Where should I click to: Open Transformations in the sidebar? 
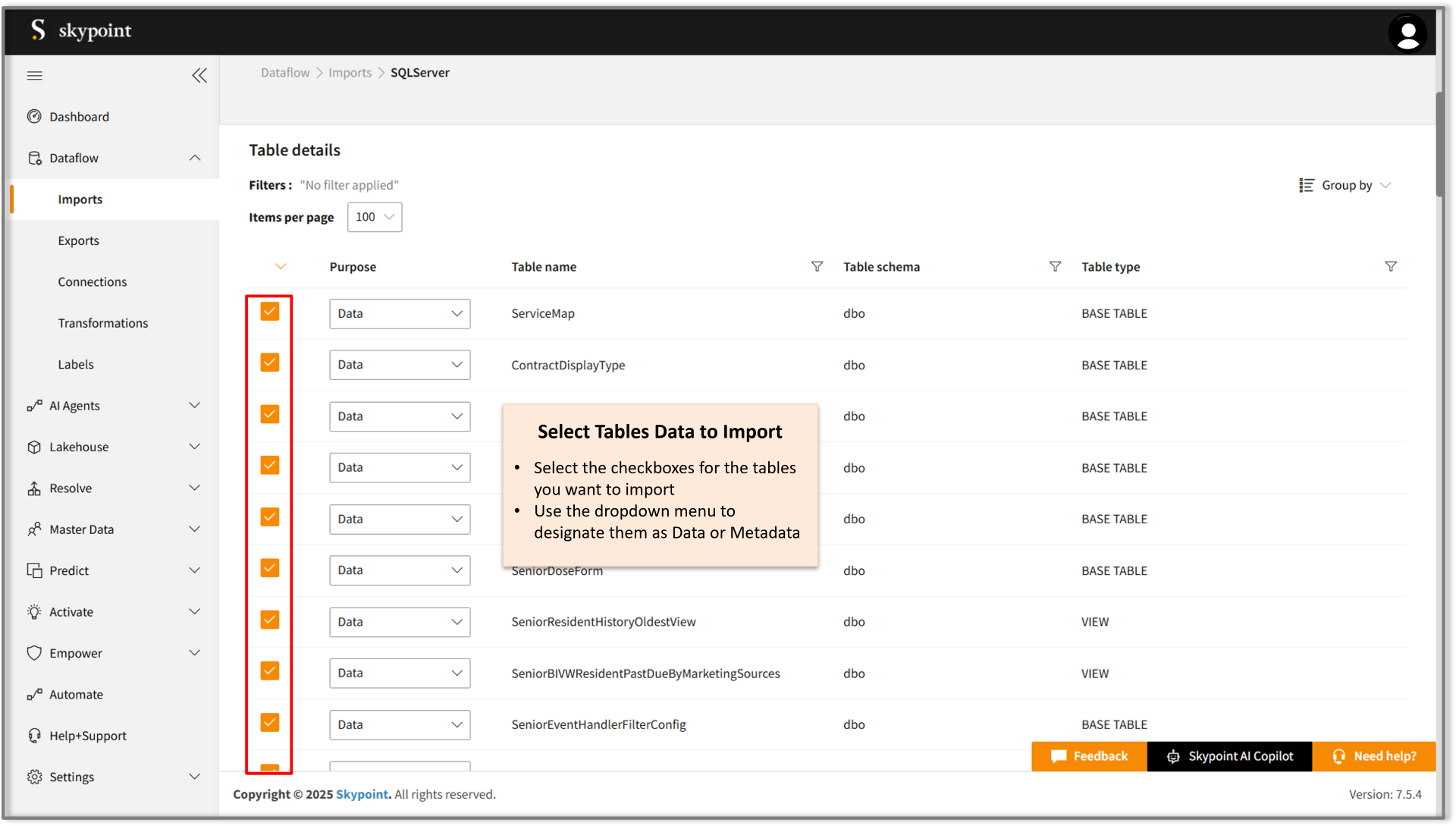coord(103,323)
